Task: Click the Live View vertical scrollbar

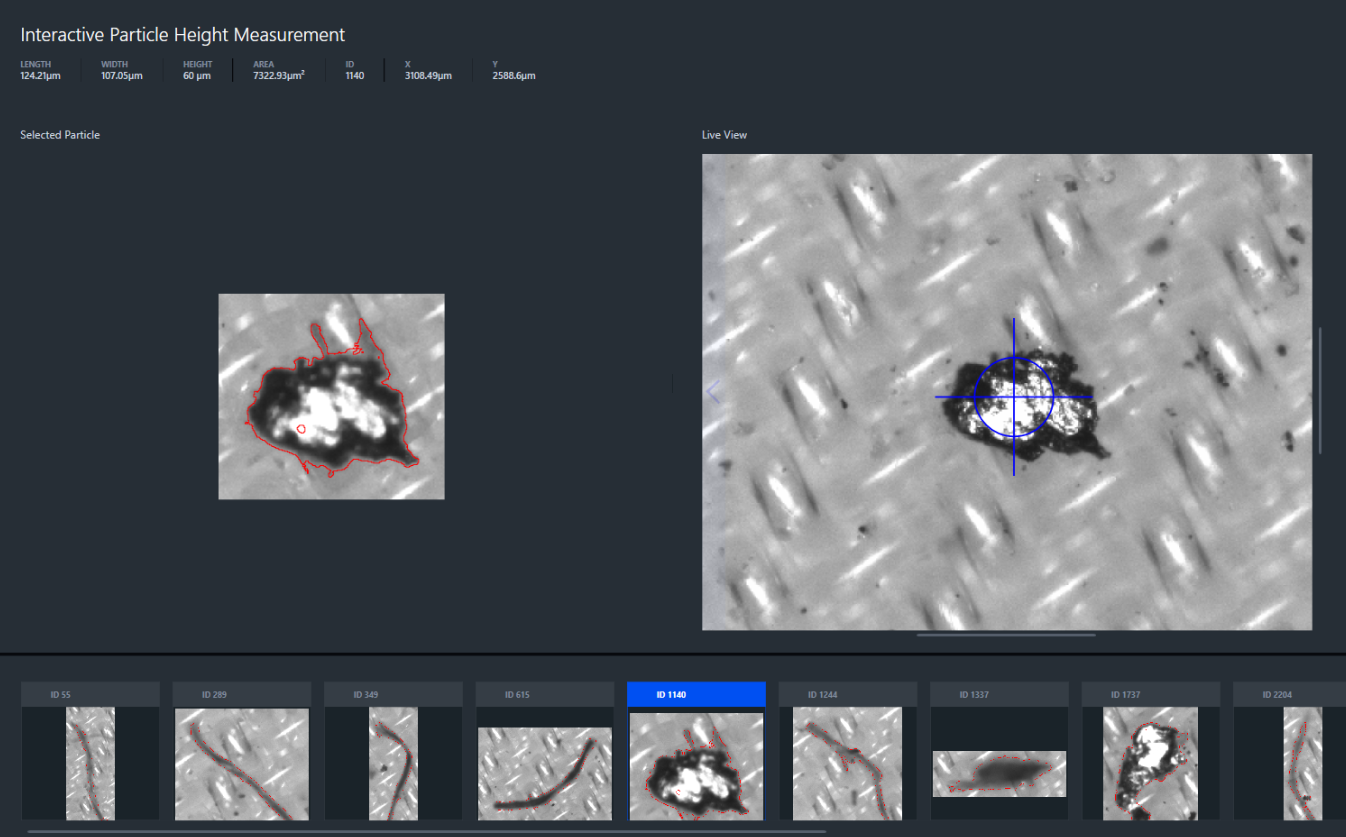Action: (x=1320, y=390)
